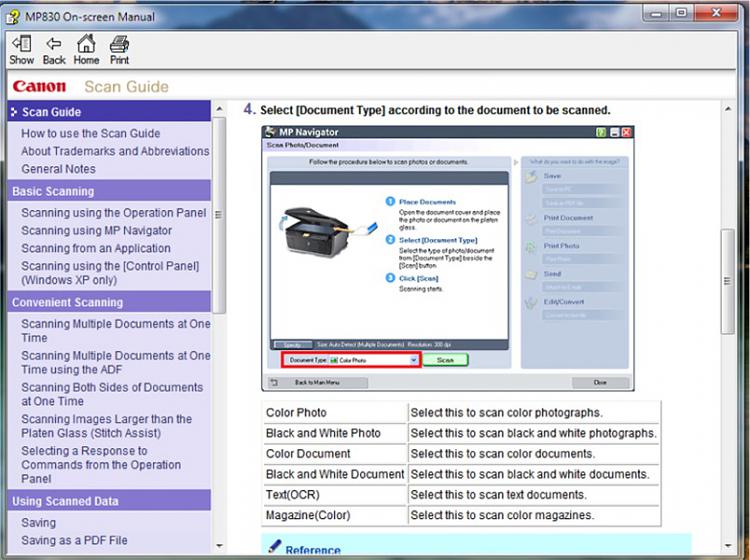Select the Basic Scanning section header

(x=109, y=191)
